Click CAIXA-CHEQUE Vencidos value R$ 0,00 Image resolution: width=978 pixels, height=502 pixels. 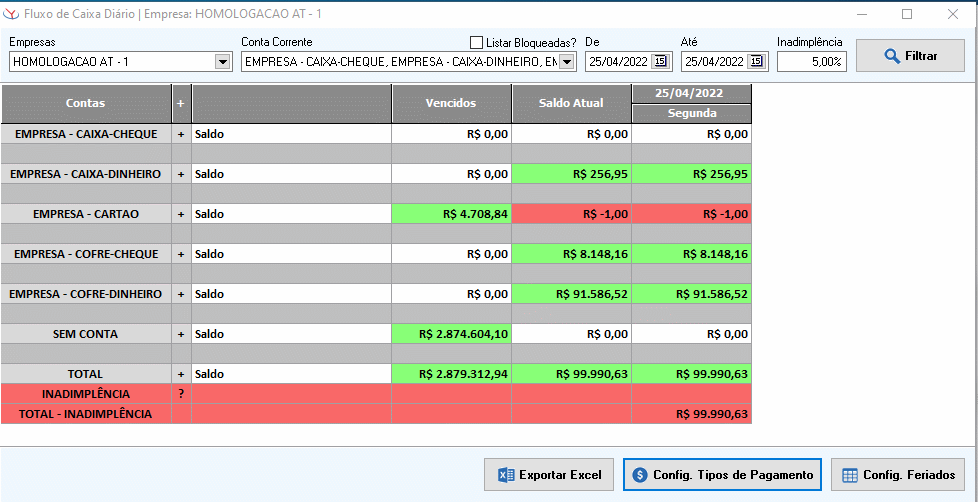coord(452,134)
